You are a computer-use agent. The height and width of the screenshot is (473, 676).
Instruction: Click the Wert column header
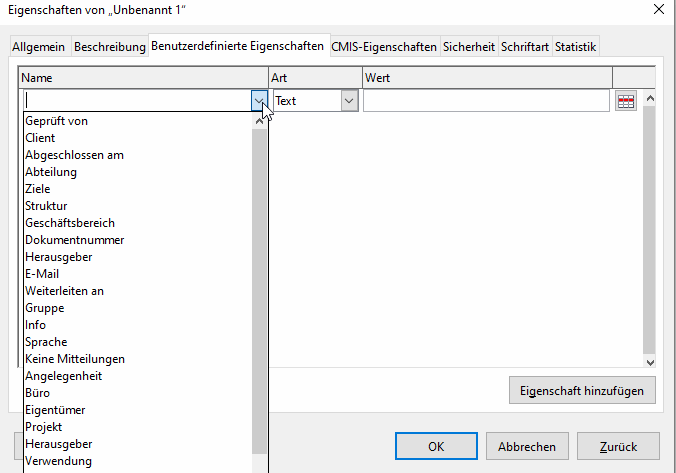(488, 78)
